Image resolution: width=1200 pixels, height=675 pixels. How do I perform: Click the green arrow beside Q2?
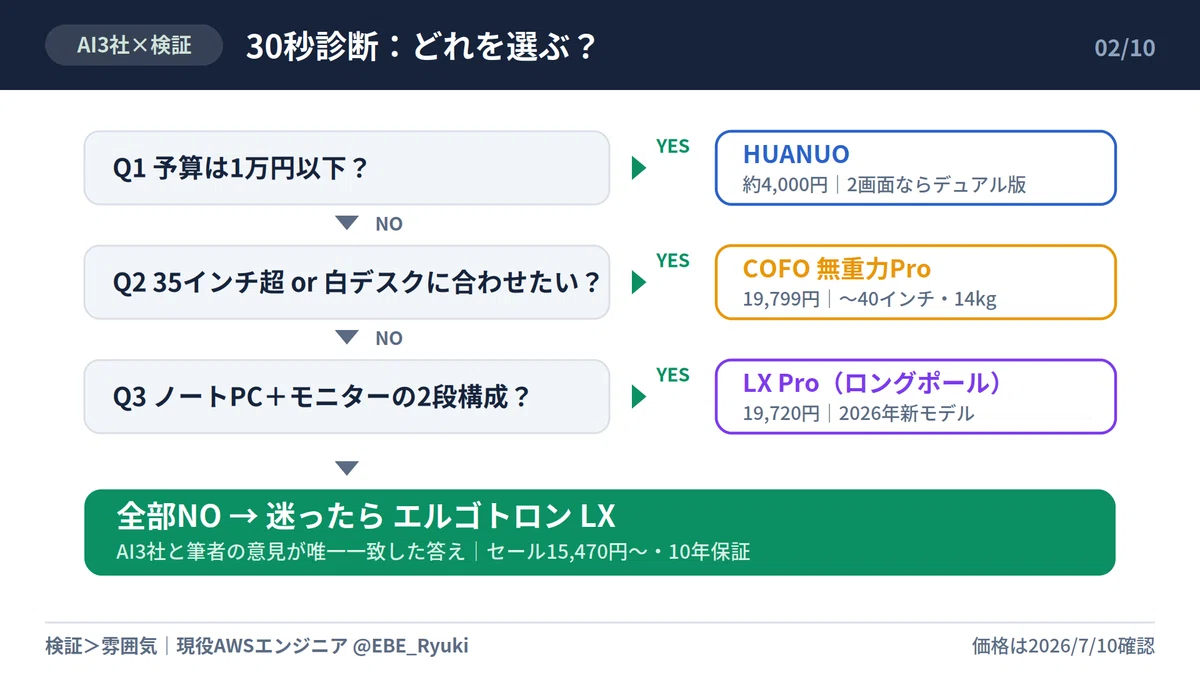pos(639,282)
